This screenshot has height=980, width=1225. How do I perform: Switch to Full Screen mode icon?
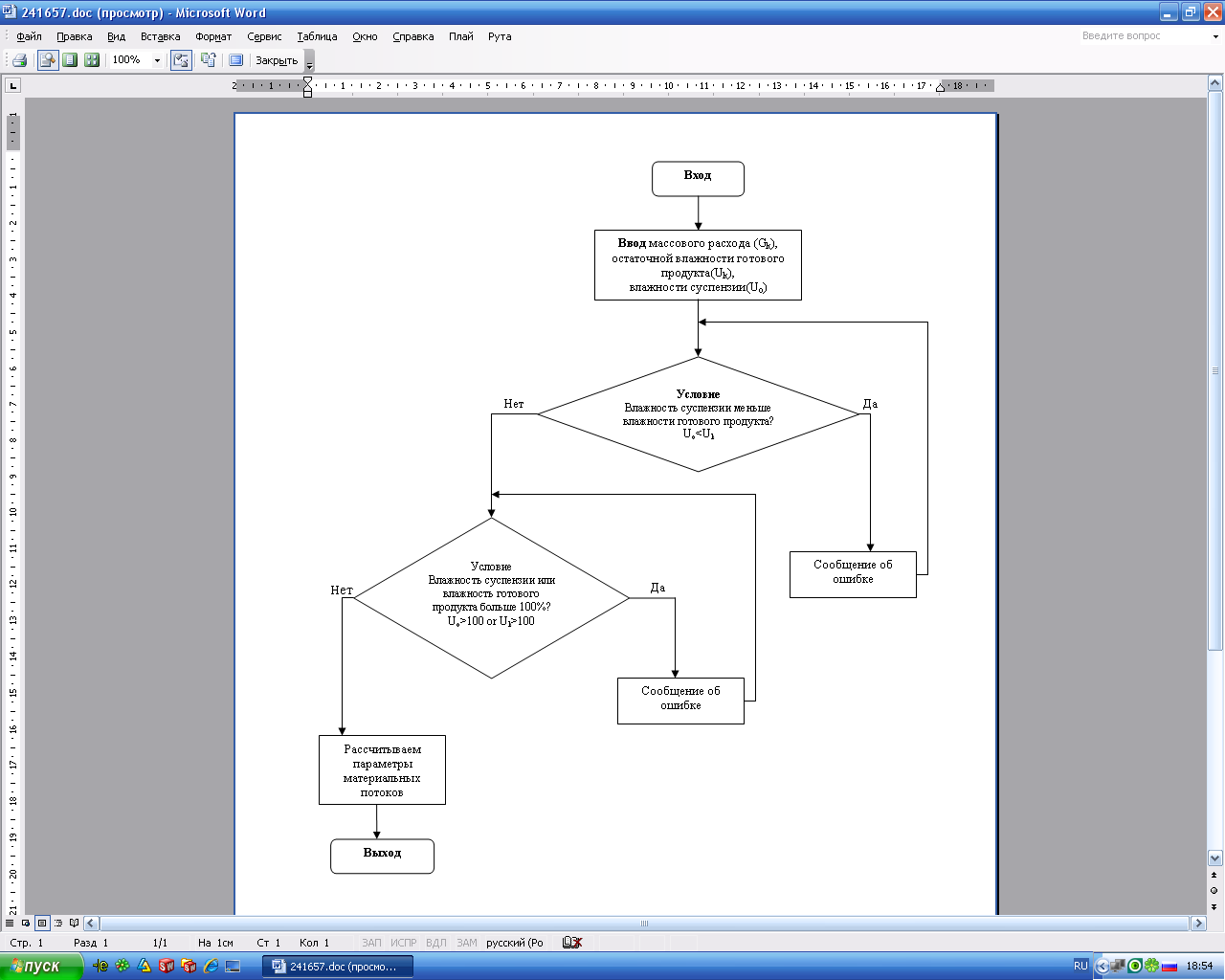[235, 60]
